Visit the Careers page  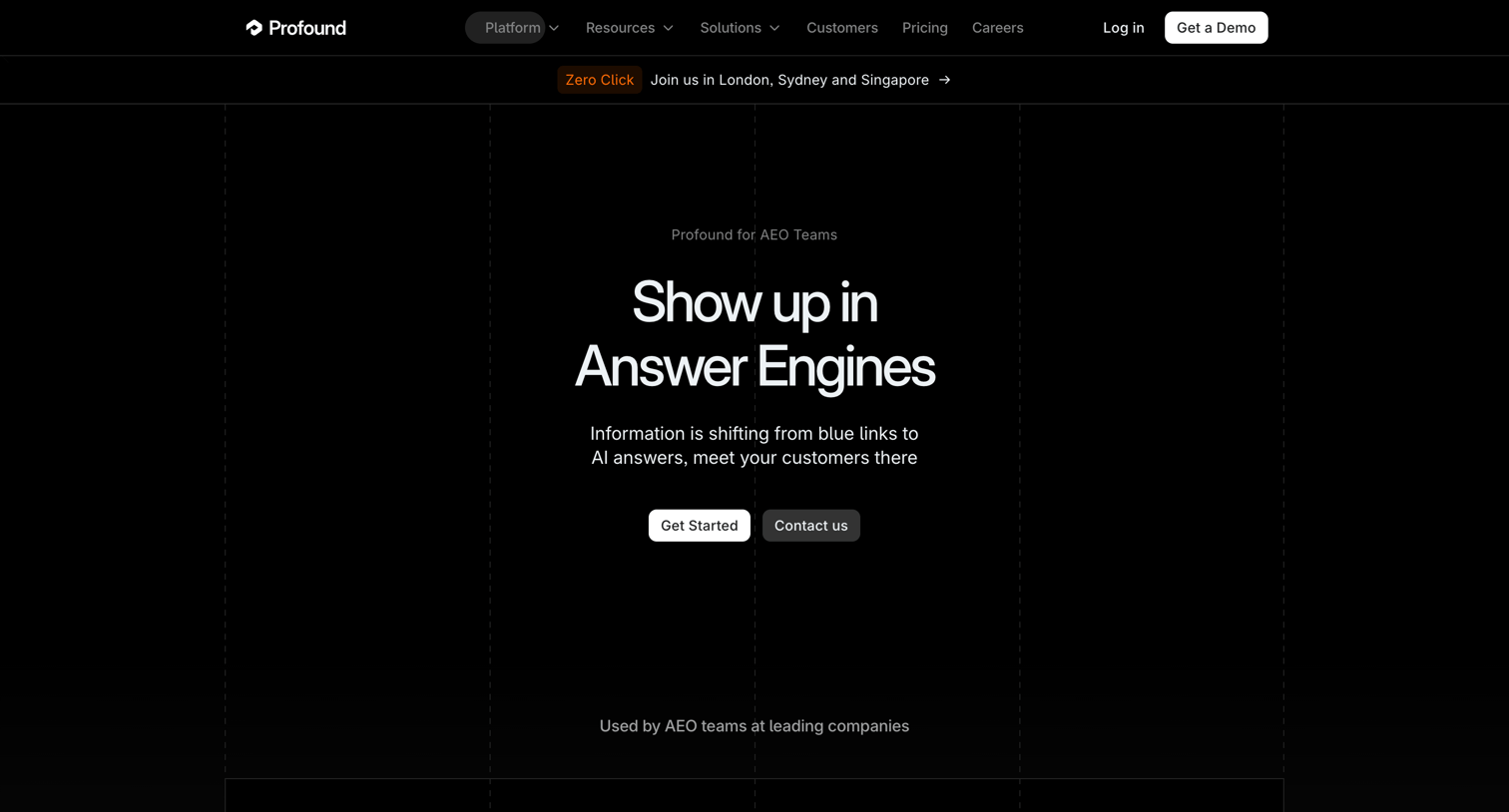998,28
